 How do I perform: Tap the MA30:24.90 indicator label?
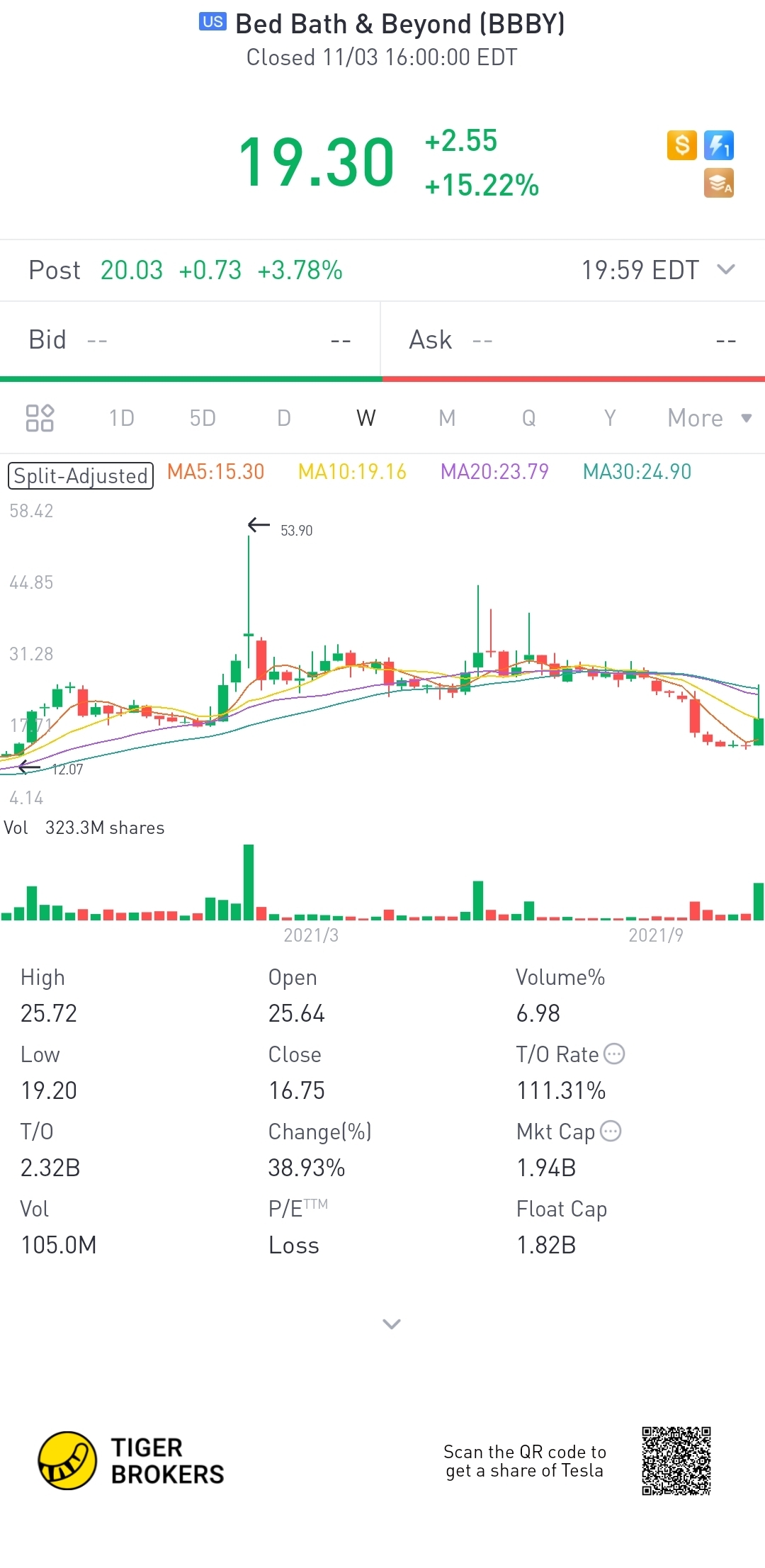(x=637, y=472)
